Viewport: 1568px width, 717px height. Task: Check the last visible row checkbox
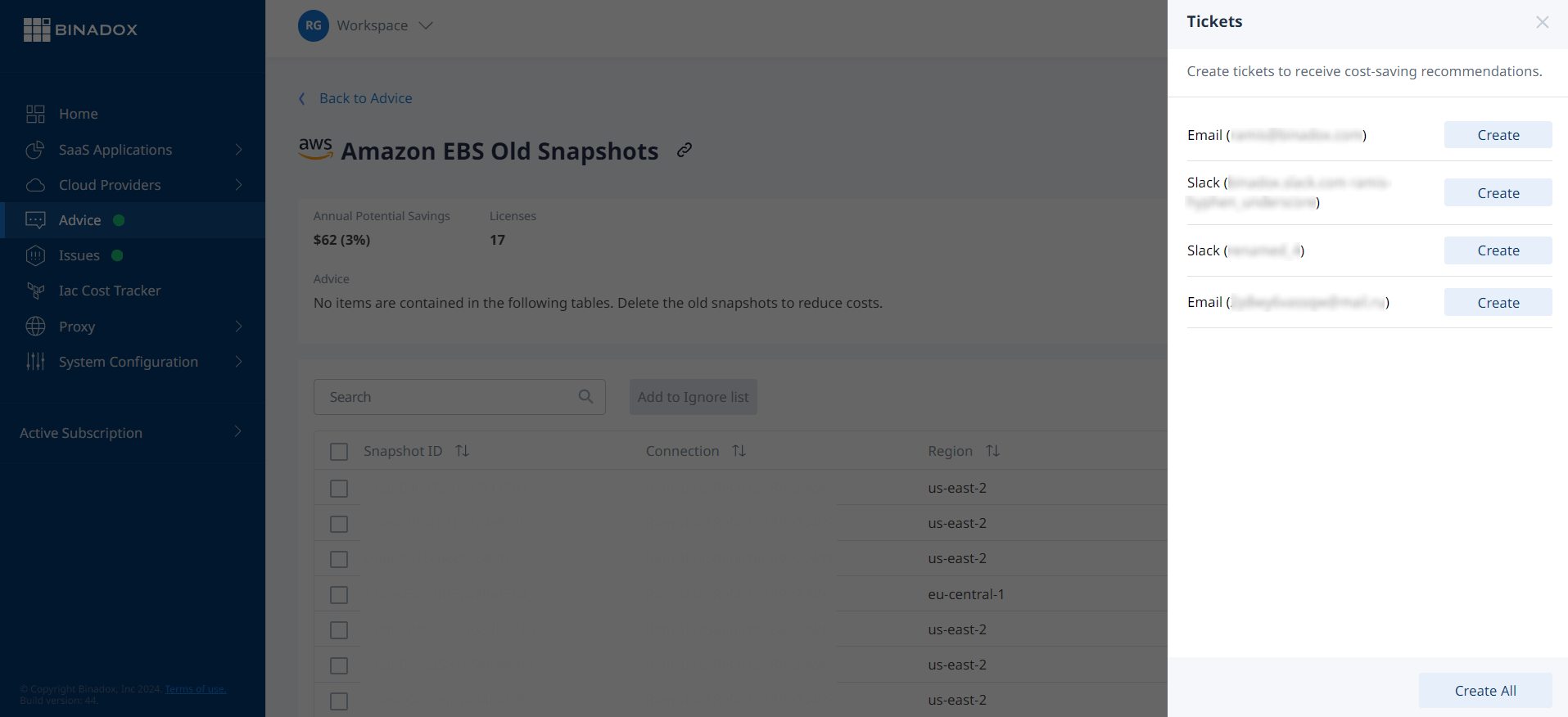339,701
